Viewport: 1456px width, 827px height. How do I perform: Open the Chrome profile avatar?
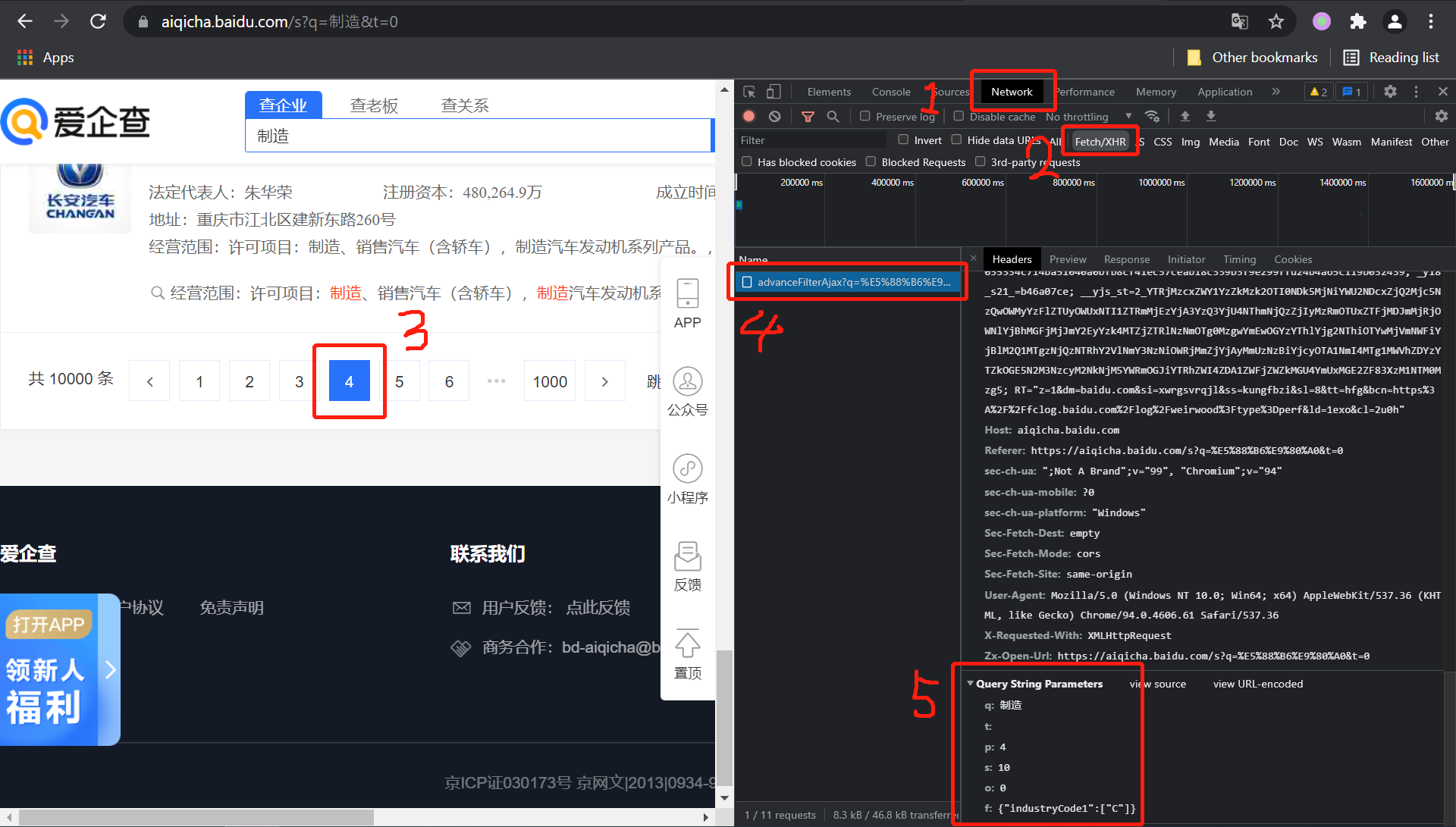tap(1395, 21)
